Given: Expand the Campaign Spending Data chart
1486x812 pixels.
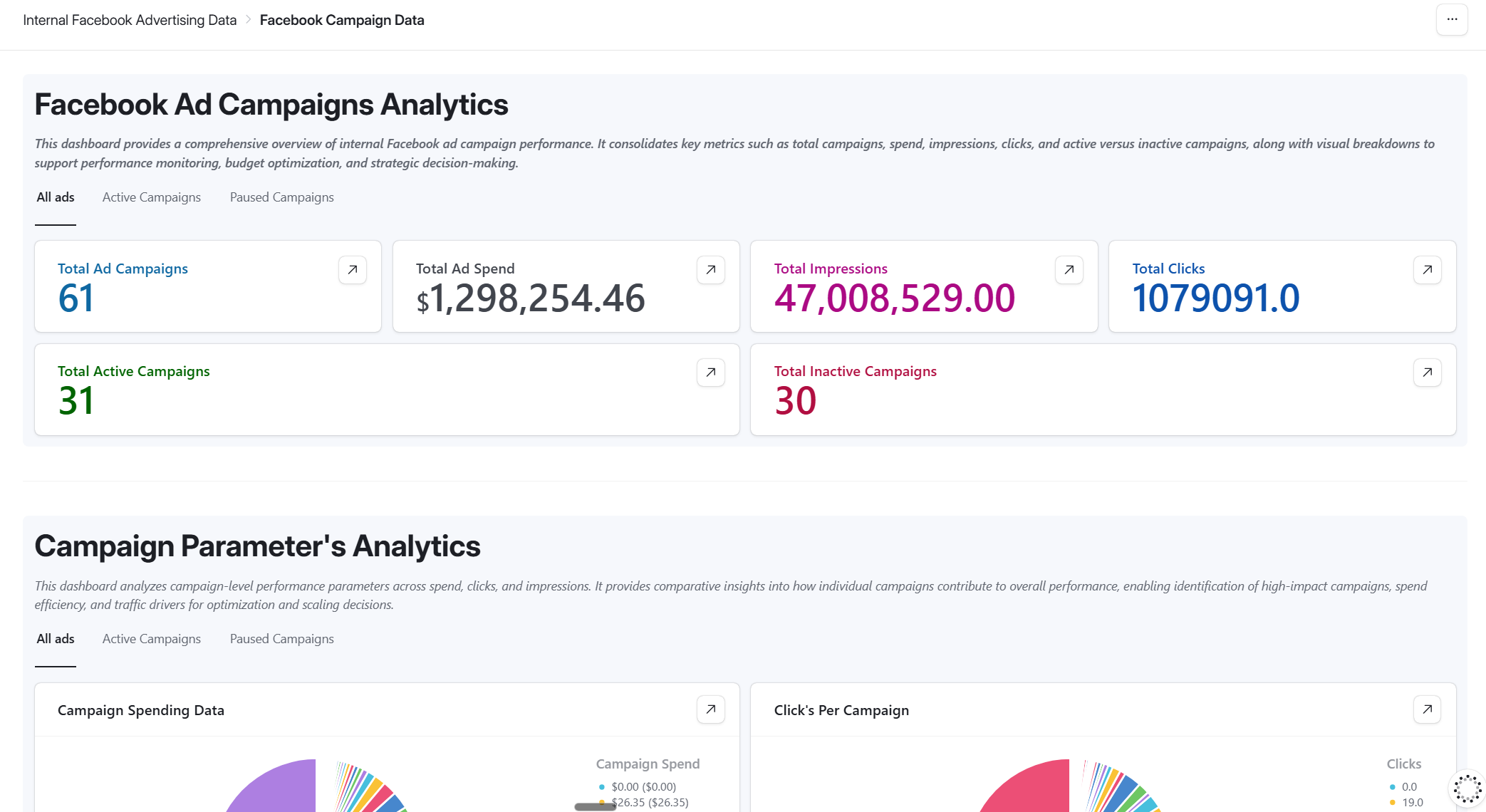Looking at the screenshot, I should (x=711, y=709).
